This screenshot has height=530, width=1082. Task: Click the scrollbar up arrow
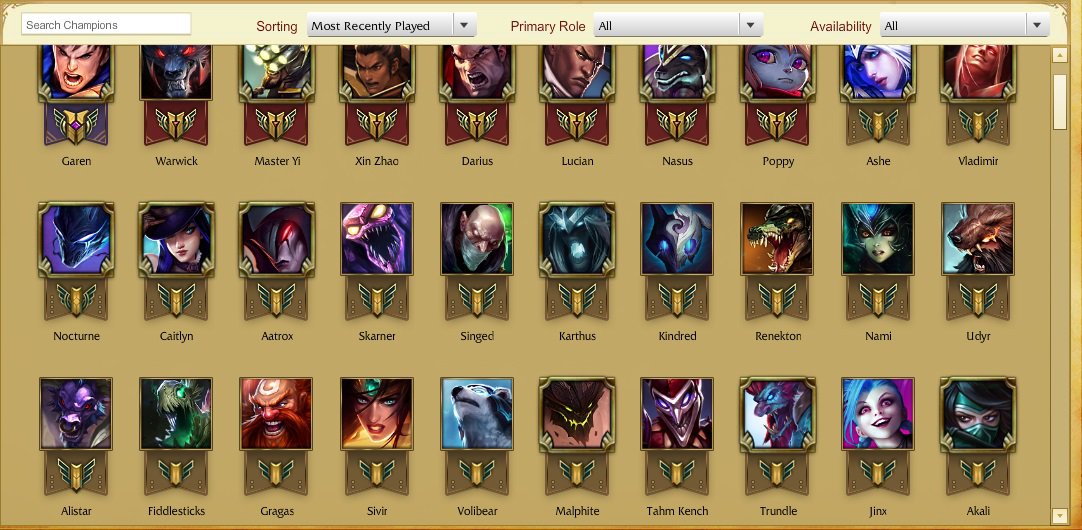(x=1060, y=55)
